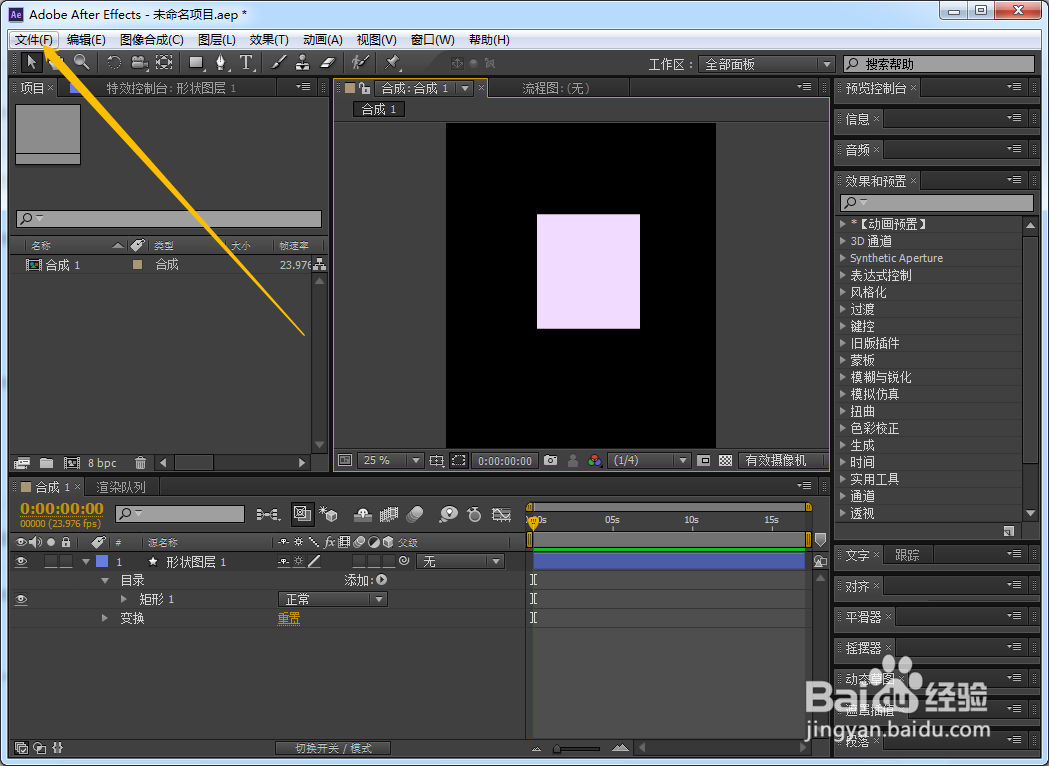Image resolution: width=1049 pixels, height=766 pixels.
Task: Select the Rotation tool
Action: point(114,63)
